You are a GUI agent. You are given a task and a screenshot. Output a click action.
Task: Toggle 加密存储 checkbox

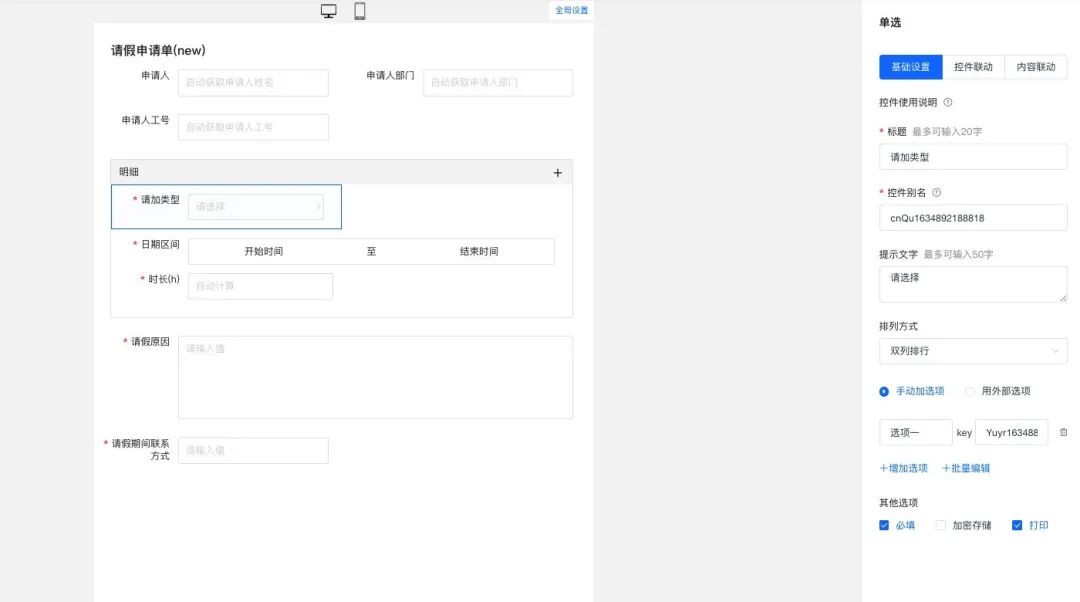(x=940, y=526)
